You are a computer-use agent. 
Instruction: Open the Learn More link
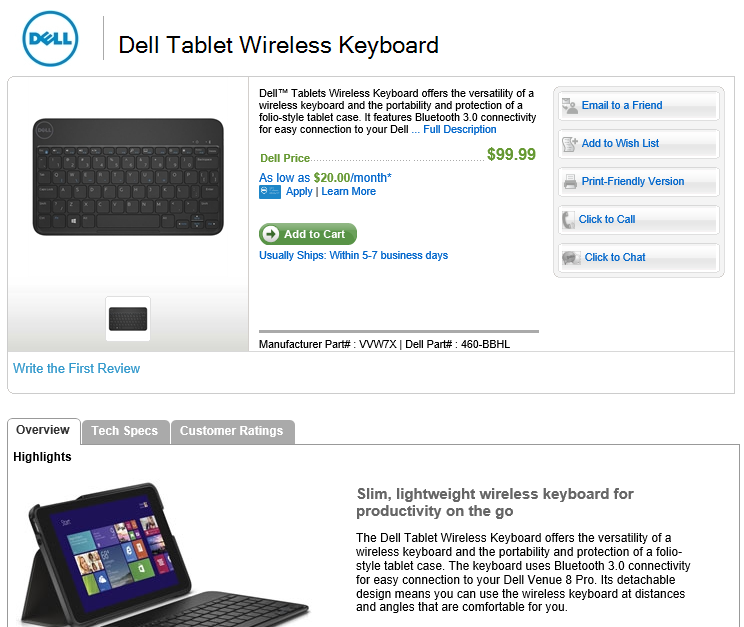click(349, 191)
